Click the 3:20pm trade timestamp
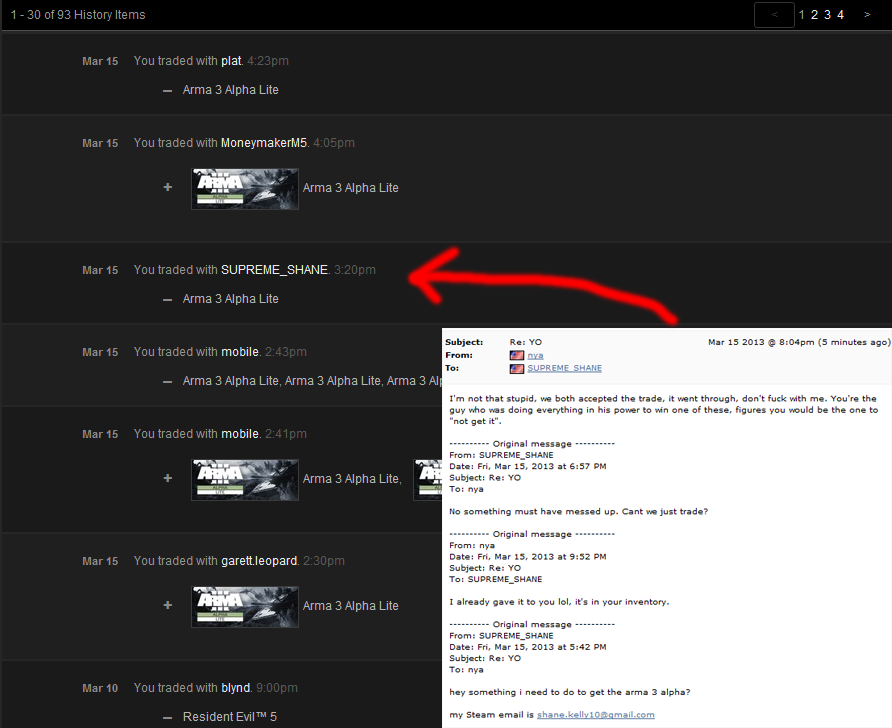Image resolution: width=892 pixels, height=728 pixels. (x=354, y=270)
